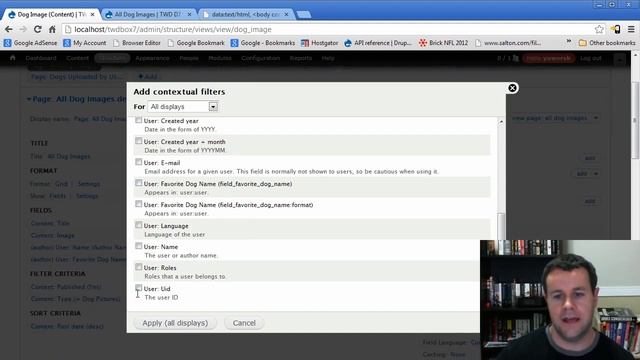The width and height of the screenshot is (640, 360).
Task: Open the www.salton.com bookmark
Action: [508, 42]
